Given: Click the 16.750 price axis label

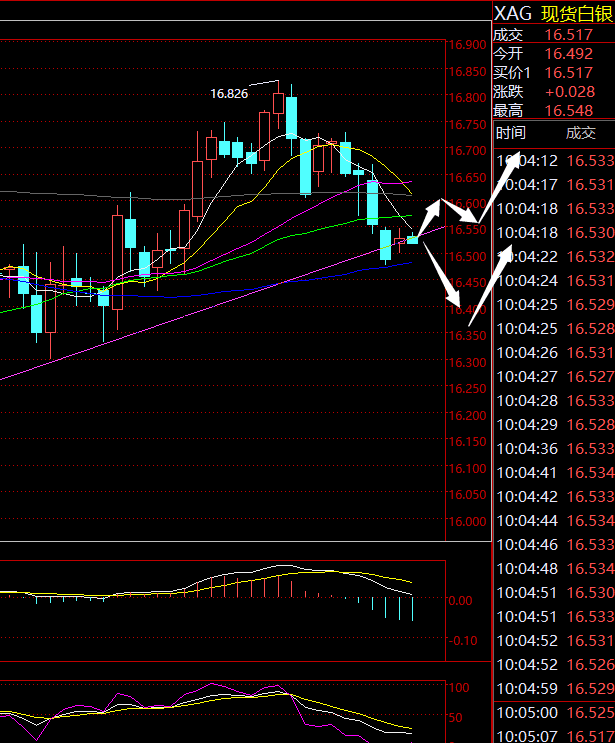Looking at the screenshot, I should [x=468, y=125].
